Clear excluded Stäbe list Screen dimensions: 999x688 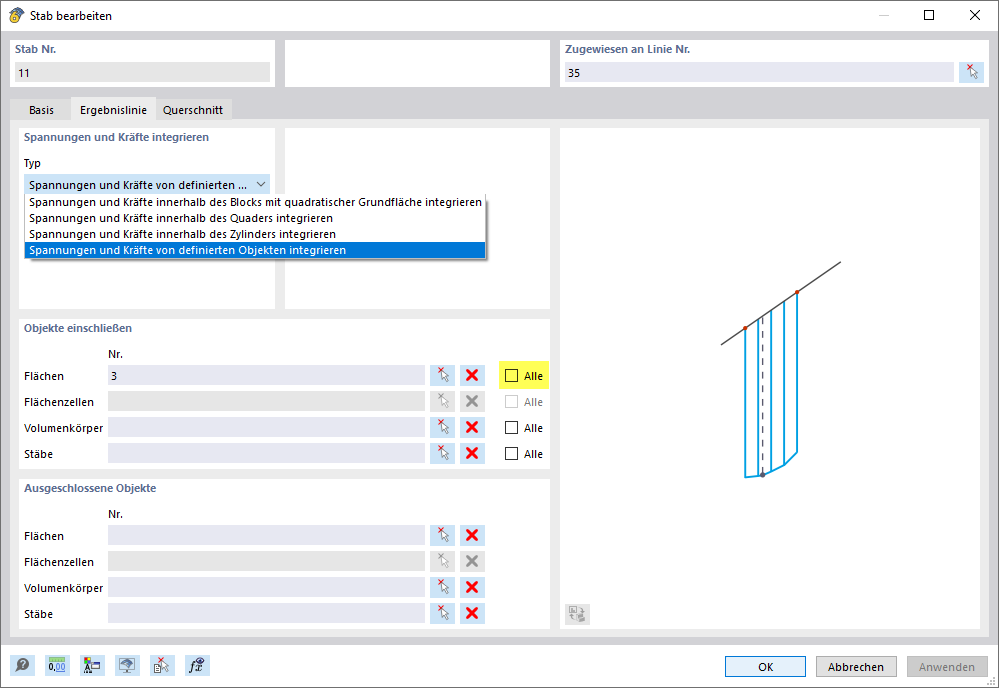(x=472, y=613)
